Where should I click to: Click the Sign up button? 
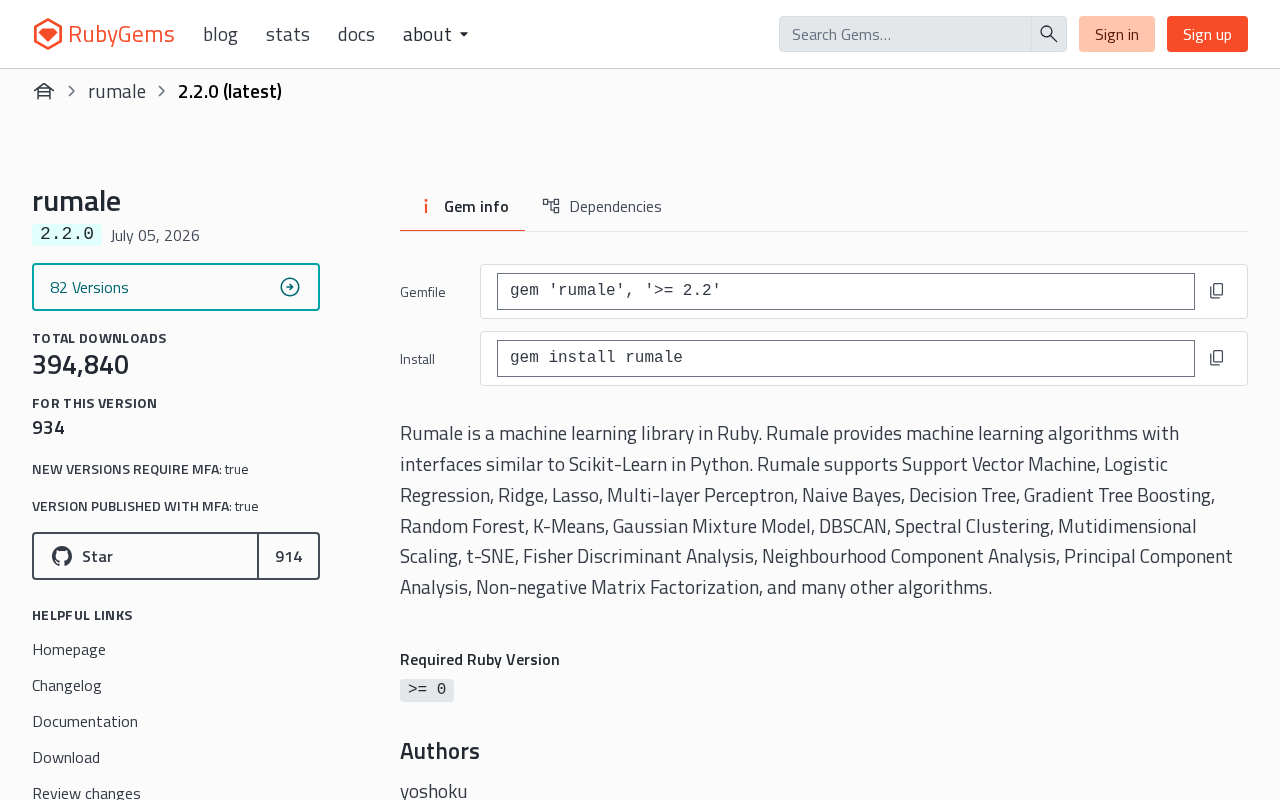pos(1207,34)
